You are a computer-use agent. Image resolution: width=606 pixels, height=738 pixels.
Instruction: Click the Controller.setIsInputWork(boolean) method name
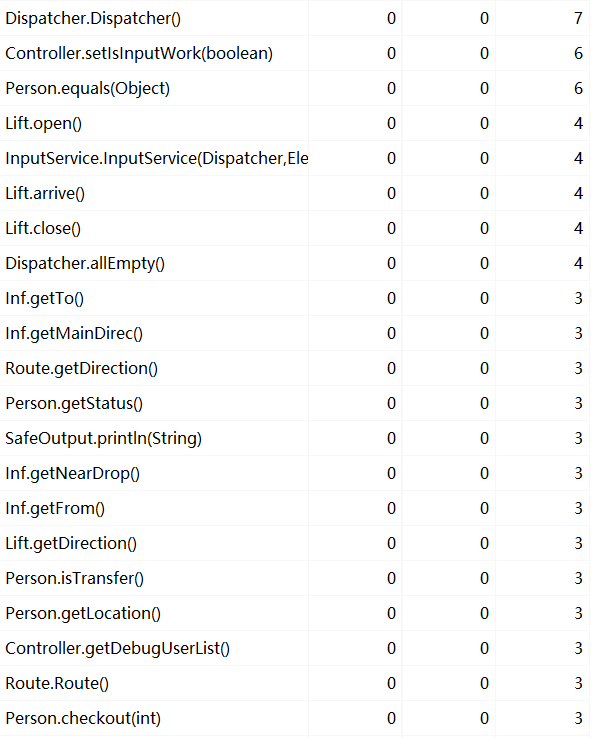pos(139,53)
